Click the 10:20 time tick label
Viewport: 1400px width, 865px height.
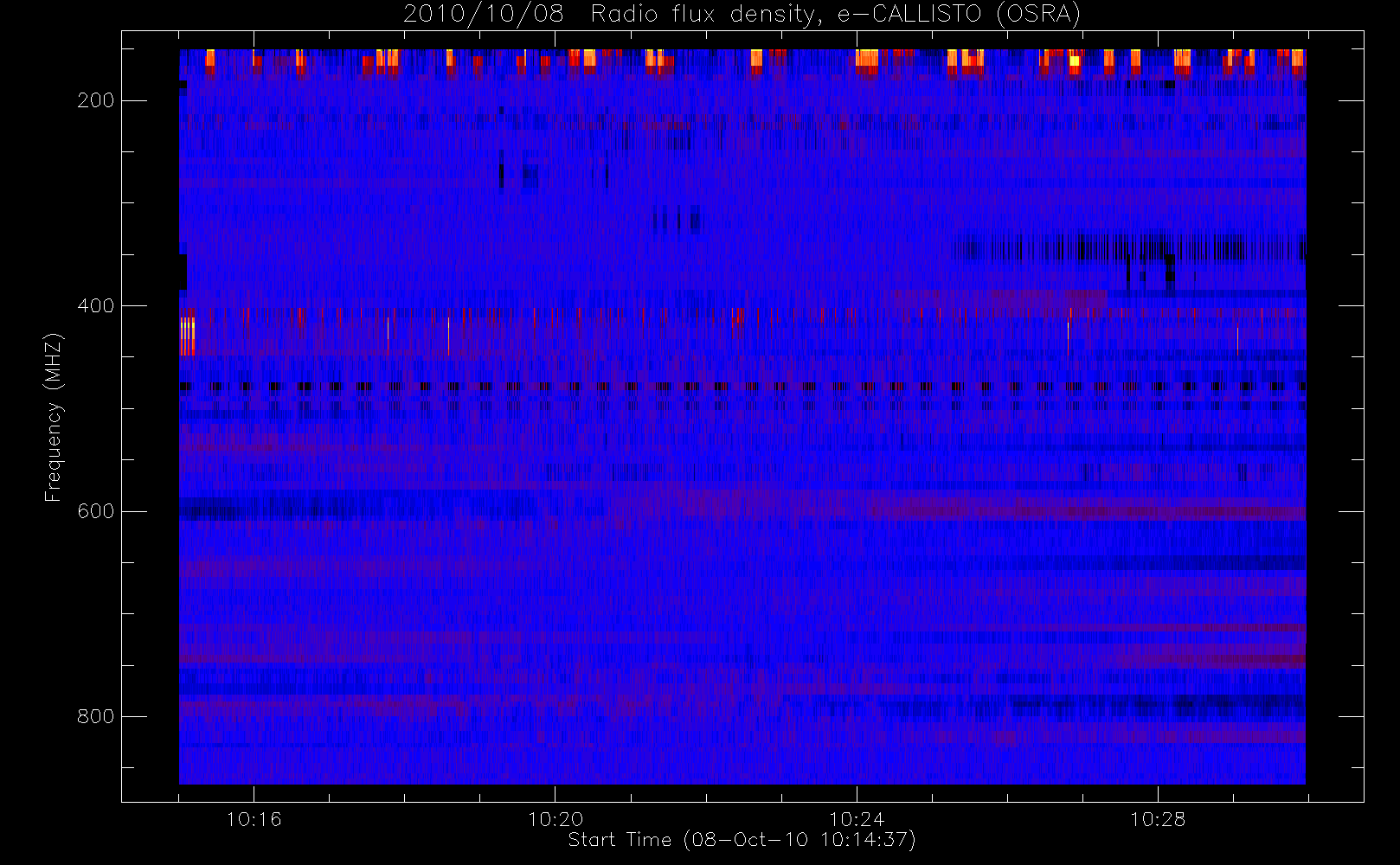tap(556, 819)
